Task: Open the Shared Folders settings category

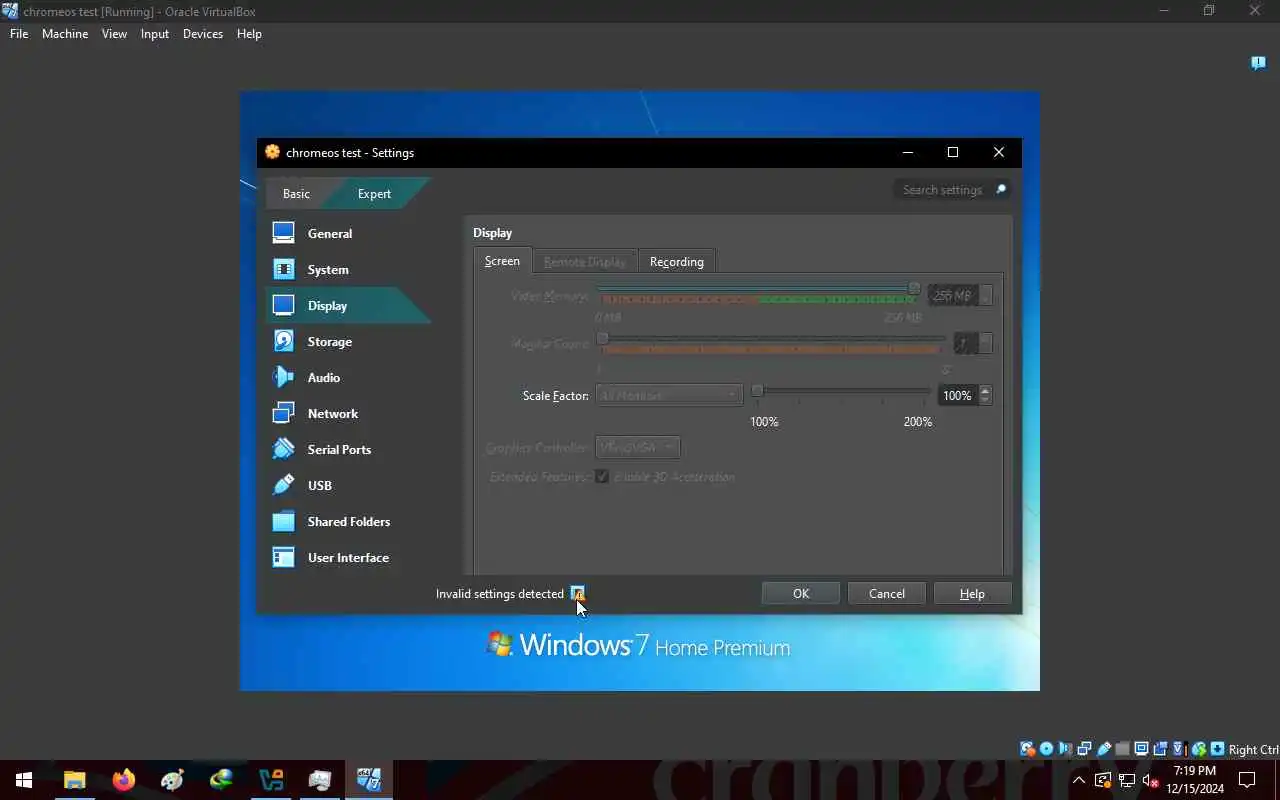Action: point(348,521)
